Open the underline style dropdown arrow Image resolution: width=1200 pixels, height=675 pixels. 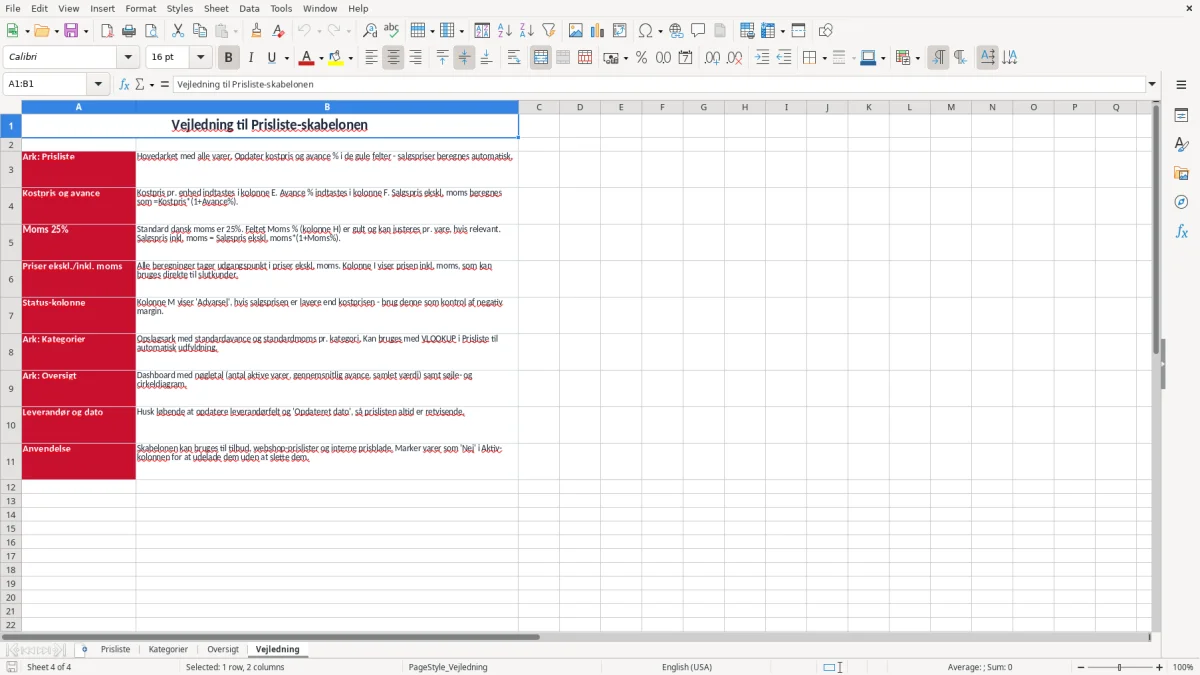[x=286, y=58]
